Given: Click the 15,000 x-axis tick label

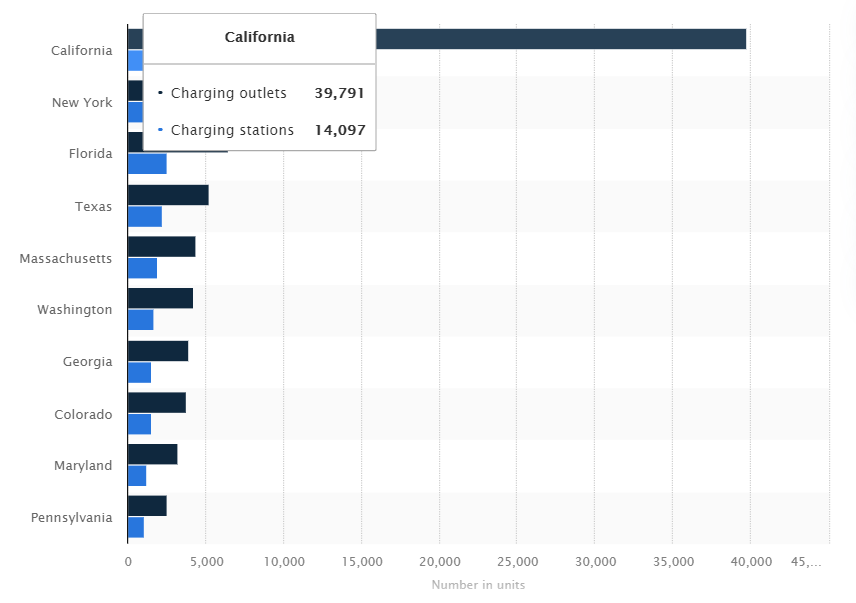Looking at the screenshot, I should click(362, 562).
